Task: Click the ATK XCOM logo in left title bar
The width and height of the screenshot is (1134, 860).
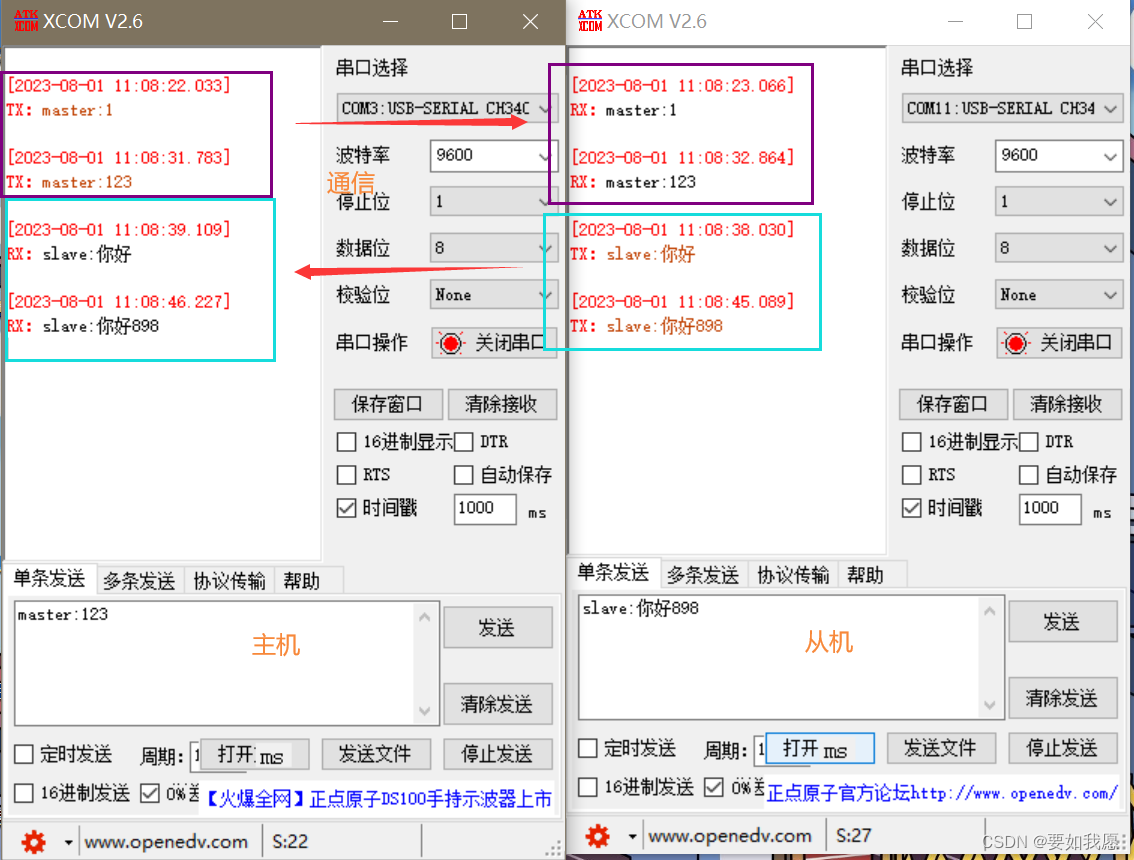Action: pos(26,20)
